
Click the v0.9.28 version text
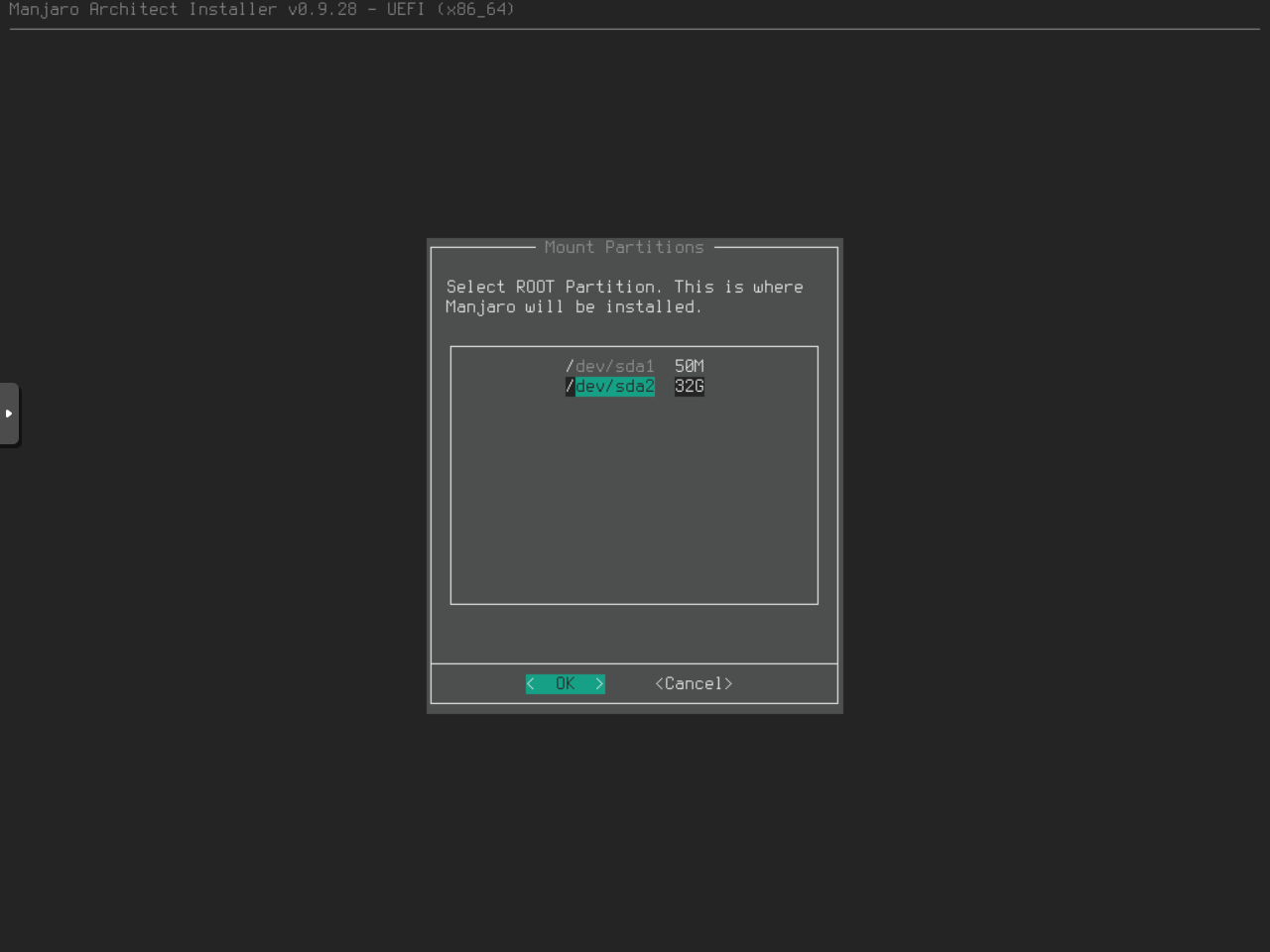tap(321, 9)
